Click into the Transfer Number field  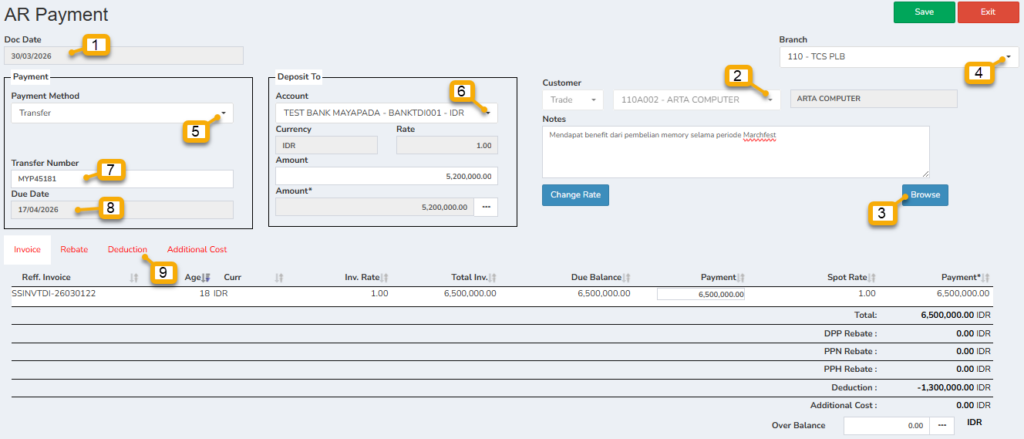coord(122,178)
